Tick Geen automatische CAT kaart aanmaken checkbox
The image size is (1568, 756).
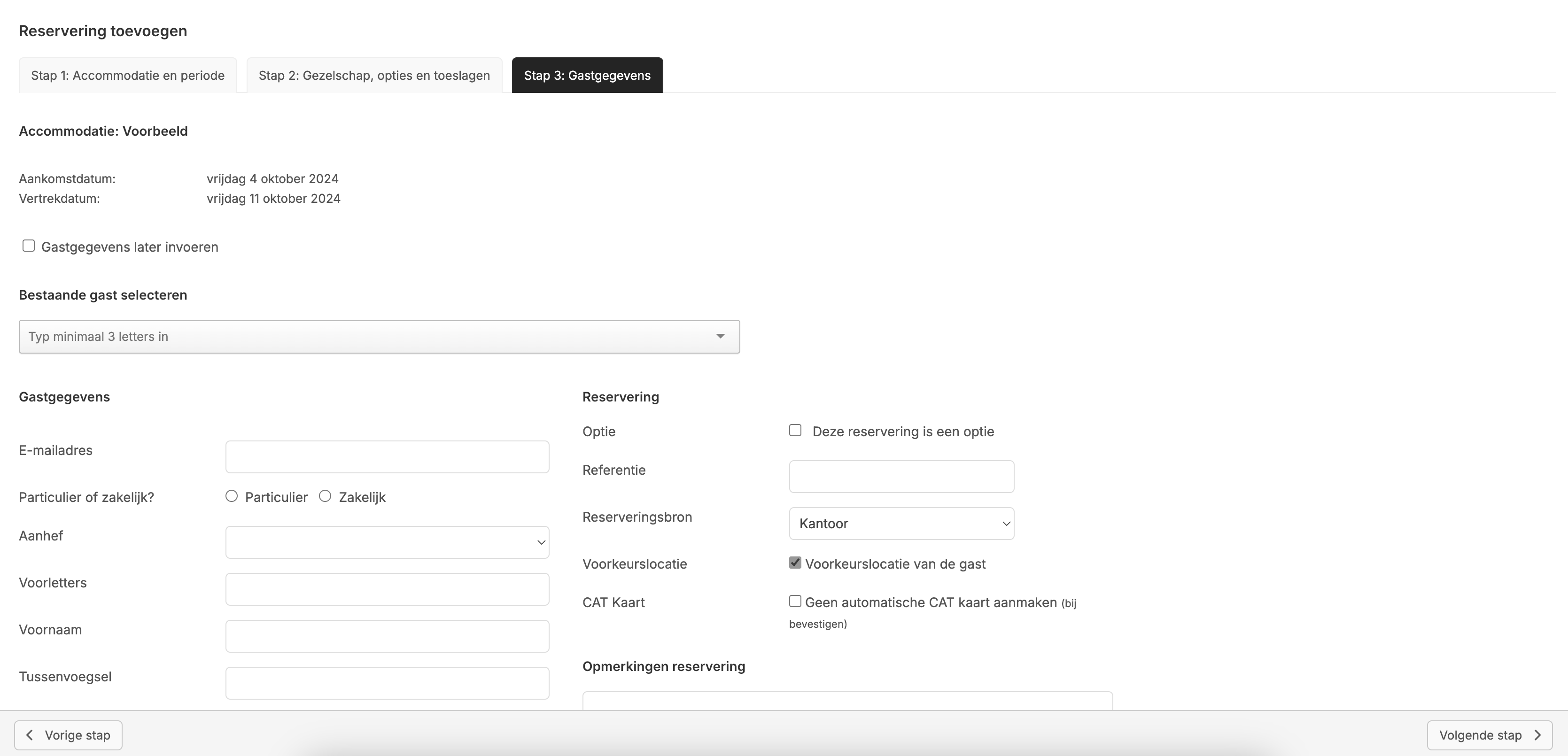(x=795, y=602)
